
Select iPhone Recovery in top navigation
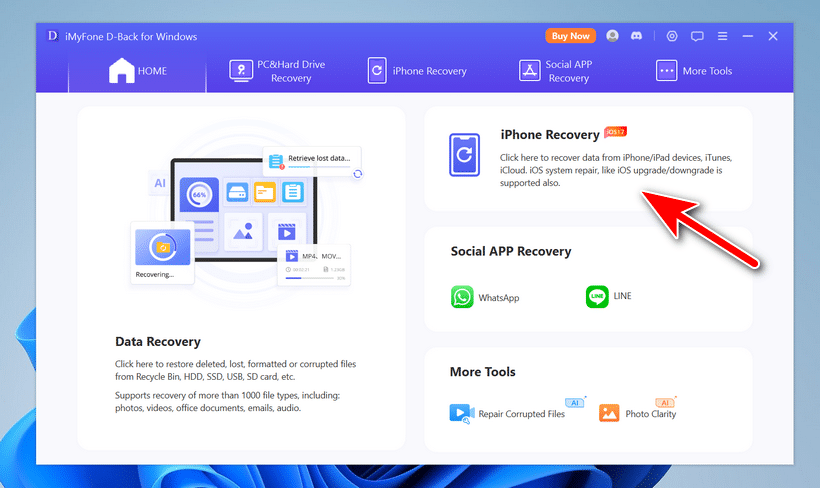tap(417, 71)
